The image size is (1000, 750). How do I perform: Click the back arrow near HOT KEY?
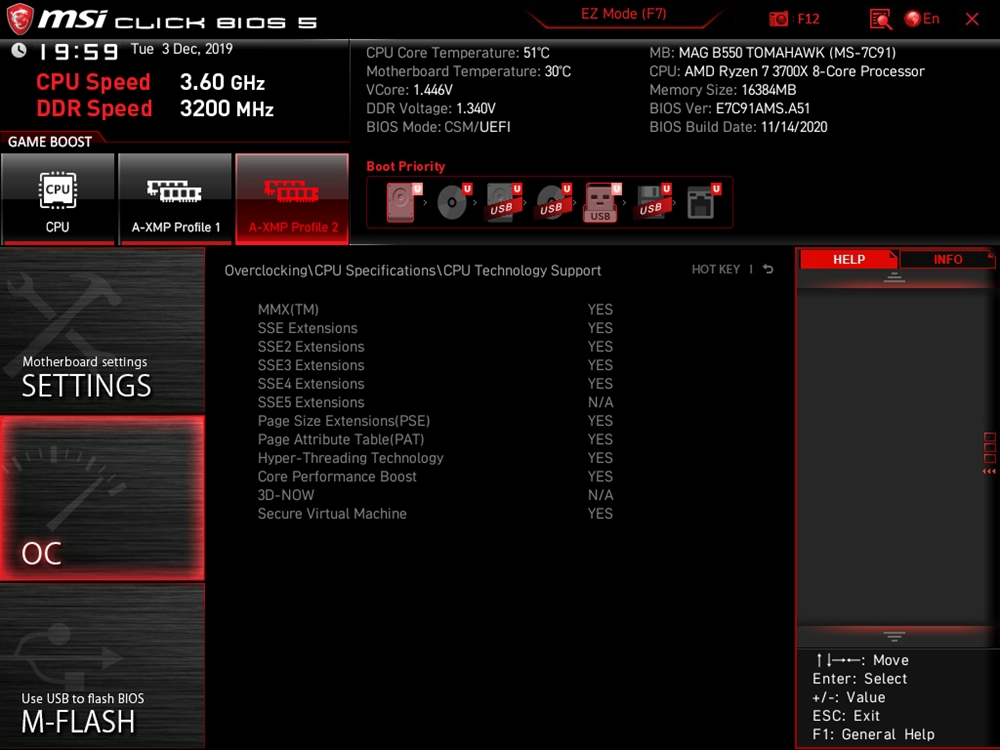768,269
